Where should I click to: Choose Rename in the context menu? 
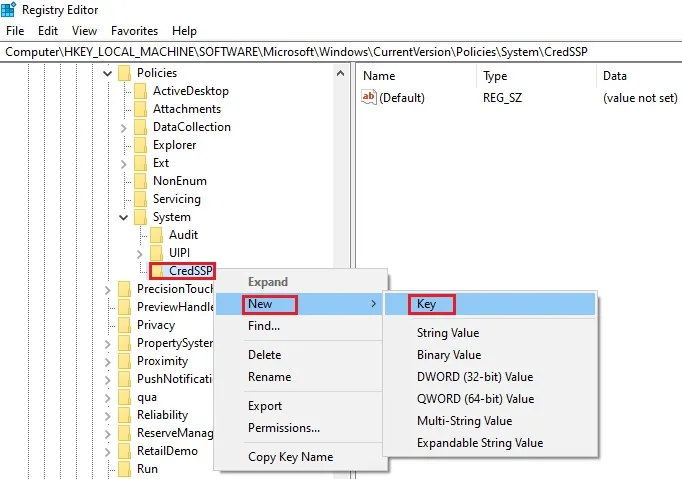[301, 377]
